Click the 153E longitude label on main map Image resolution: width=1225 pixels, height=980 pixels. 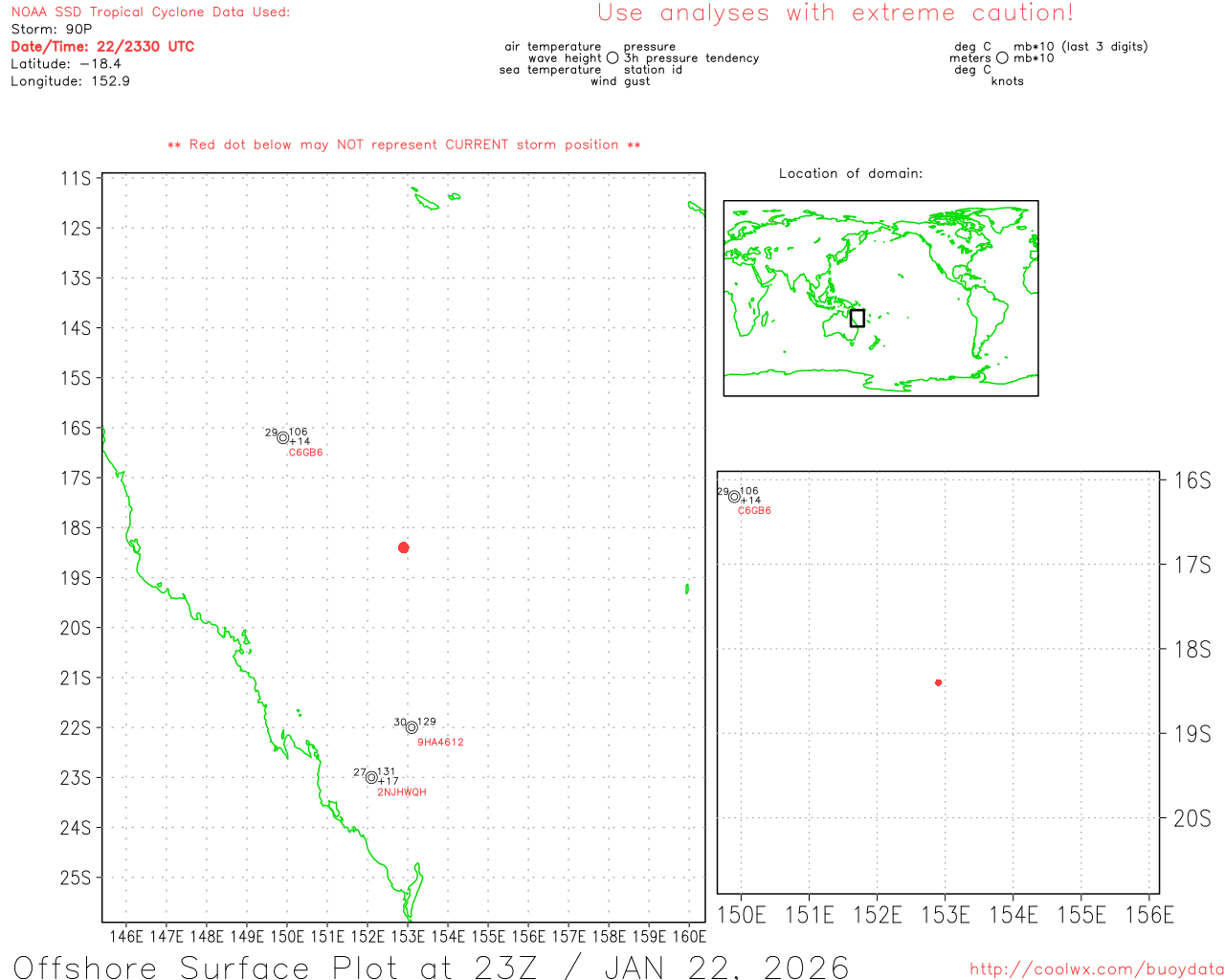point(408,937)
